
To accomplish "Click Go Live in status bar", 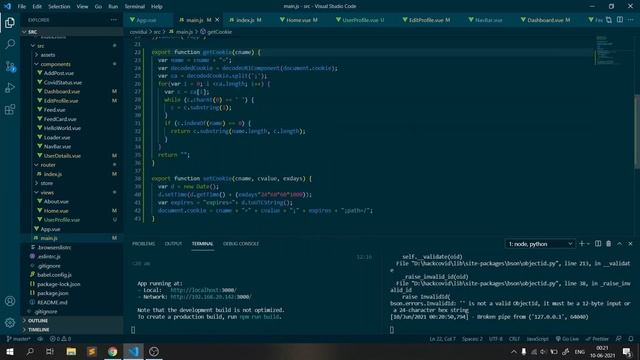I will (567, 339).
